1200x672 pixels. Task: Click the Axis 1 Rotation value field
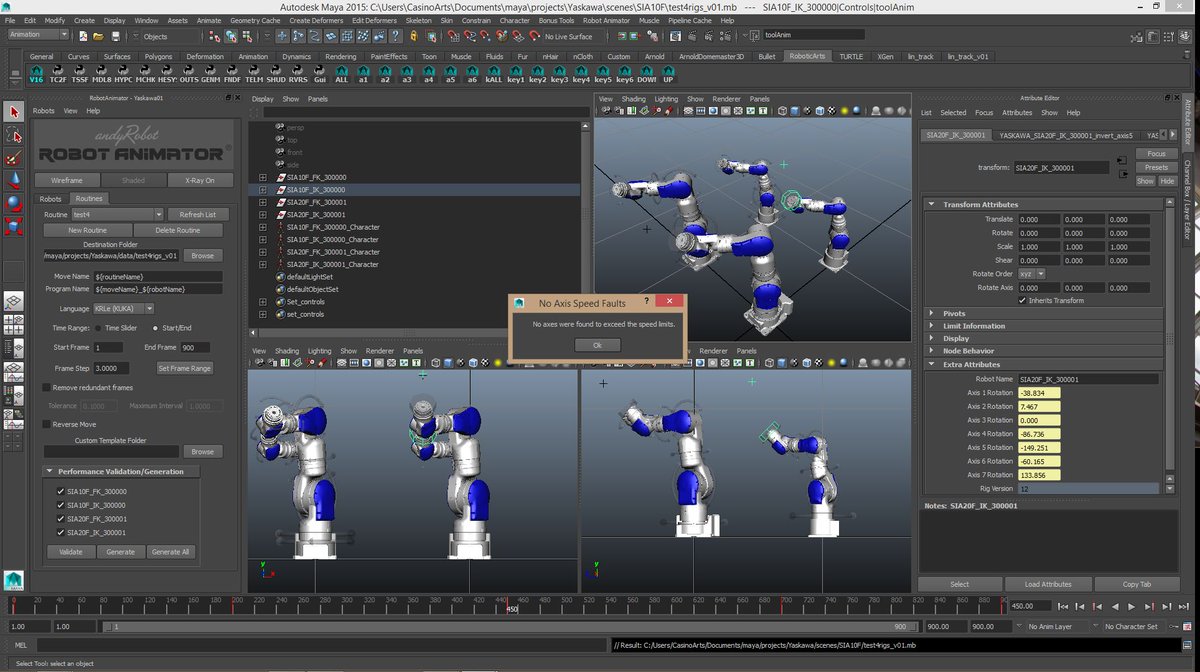[x=1038, y=393]
